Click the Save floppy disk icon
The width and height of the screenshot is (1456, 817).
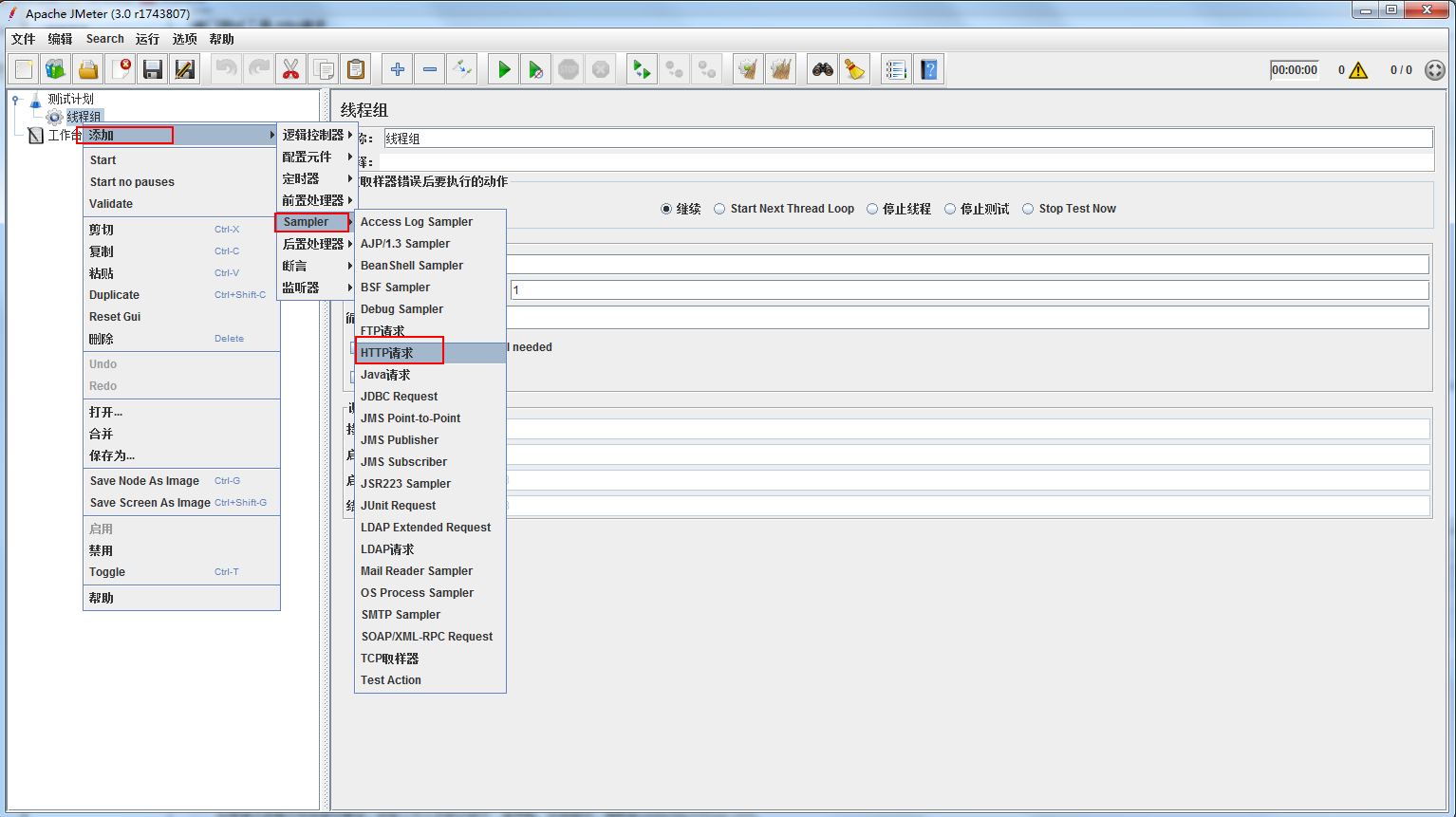pos(153,69)
